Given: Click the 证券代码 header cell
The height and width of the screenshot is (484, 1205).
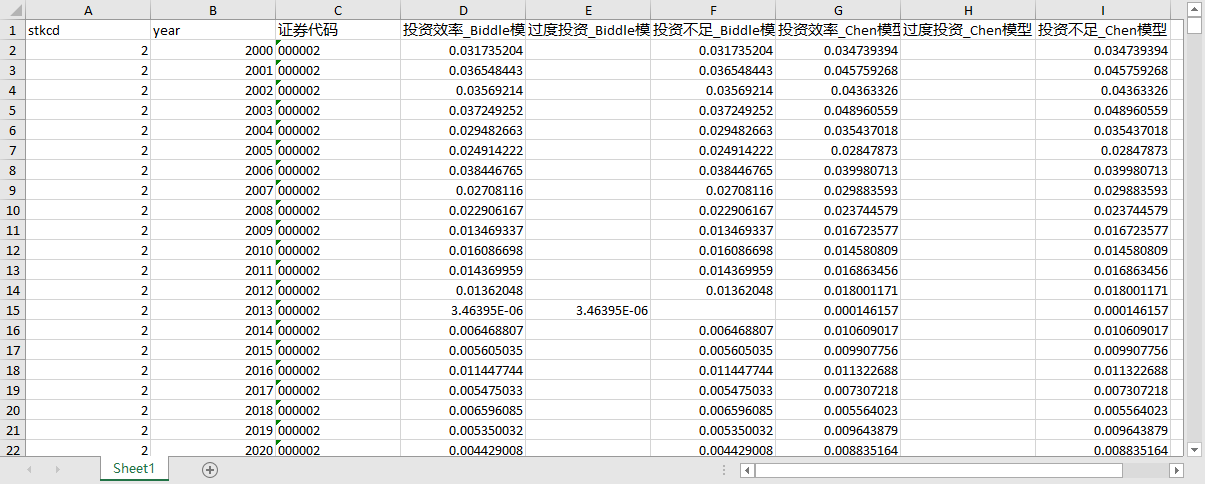Looking at the screenshot, I should pos(338,30).
